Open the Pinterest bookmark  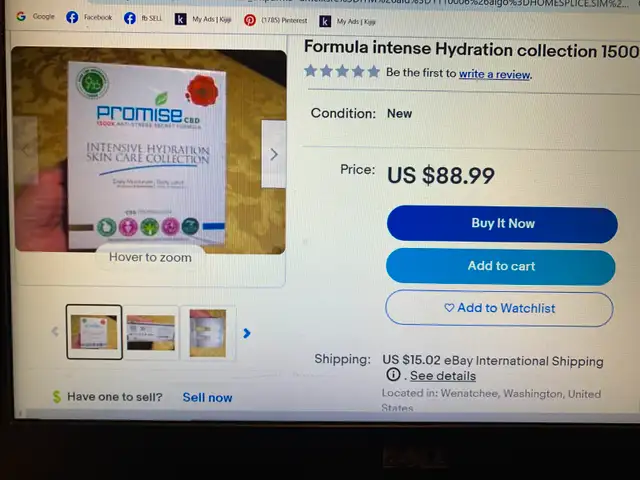[276, 20]
